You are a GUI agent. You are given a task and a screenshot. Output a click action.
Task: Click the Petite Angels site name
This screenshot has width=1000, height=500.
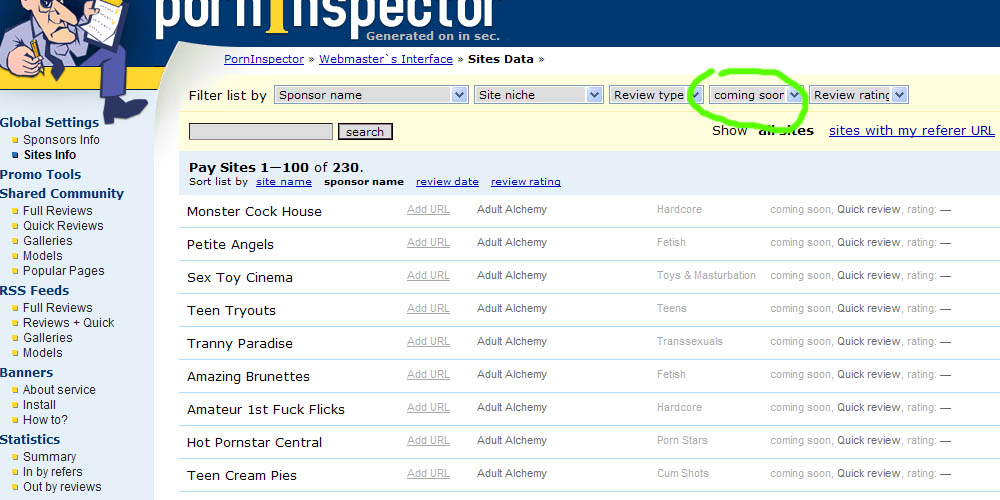[x=230, y=245]
